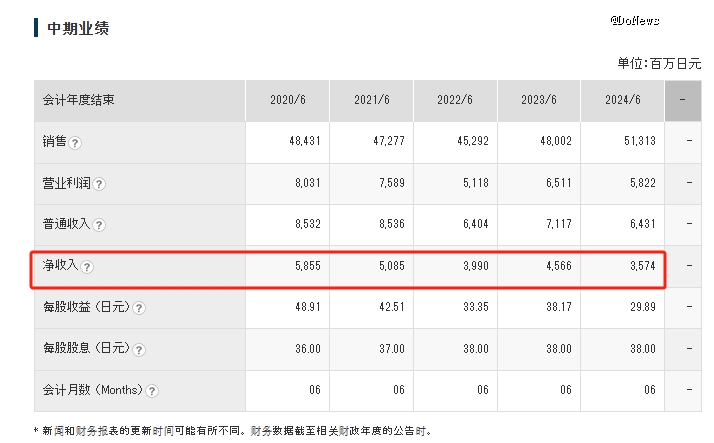Select the 2020/6 net income value 5,855
Viewport: 714px width, 443px height.
coord(305,267)
